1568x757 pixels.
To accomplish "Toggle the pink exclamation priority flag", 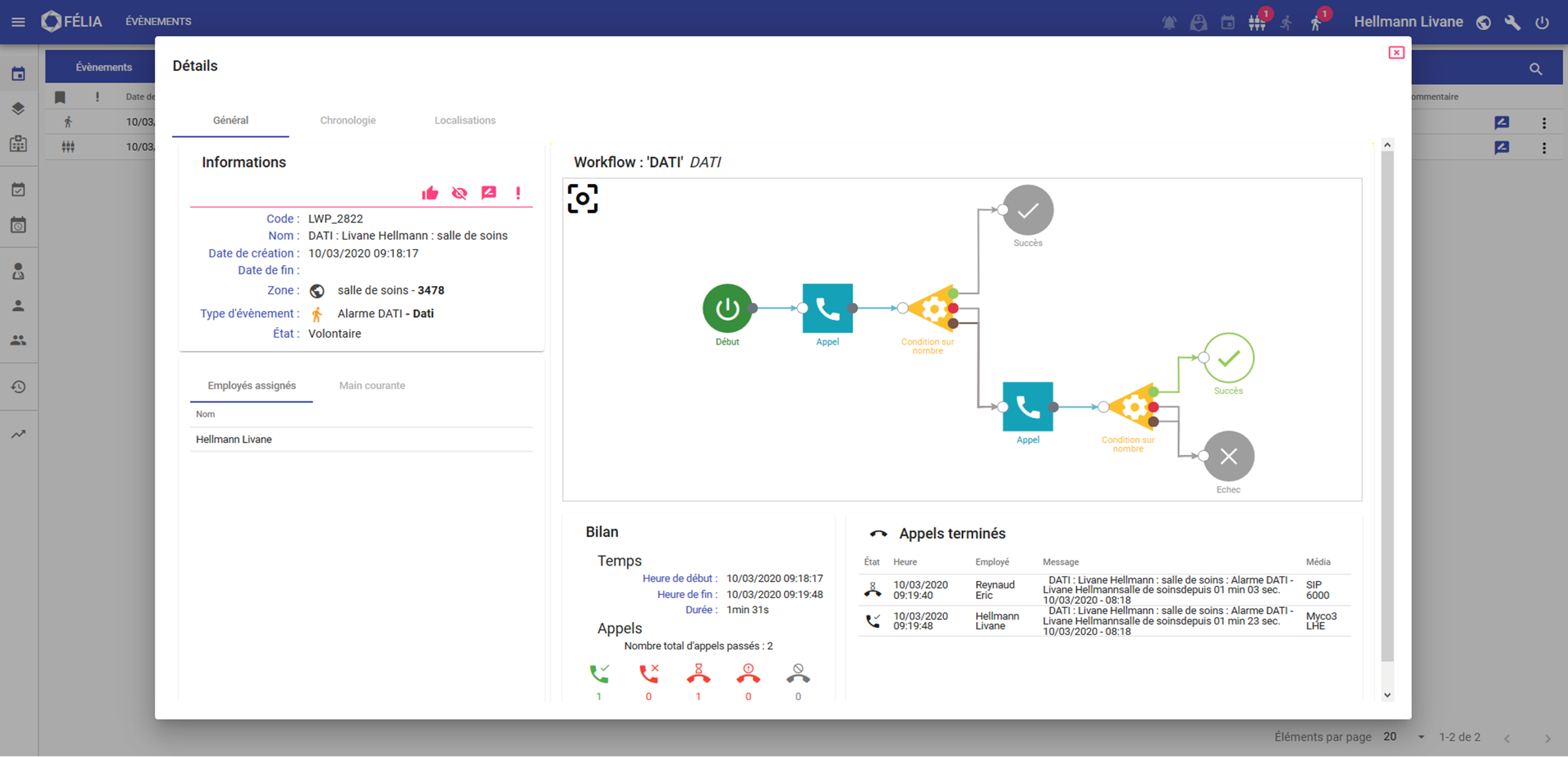I will pyautogui.click(x=518, y=193).
